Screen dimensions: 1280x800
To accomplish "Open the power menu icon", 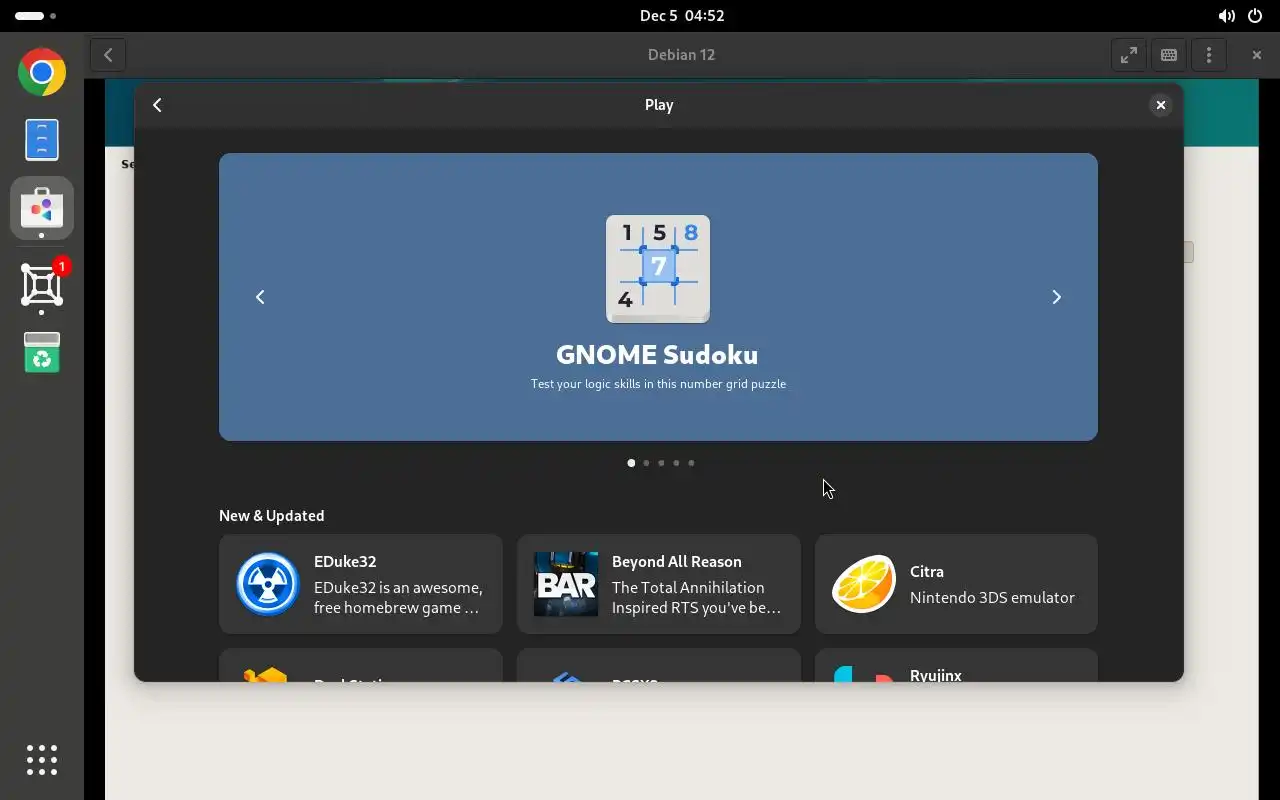I will (x=1255, y=16).
